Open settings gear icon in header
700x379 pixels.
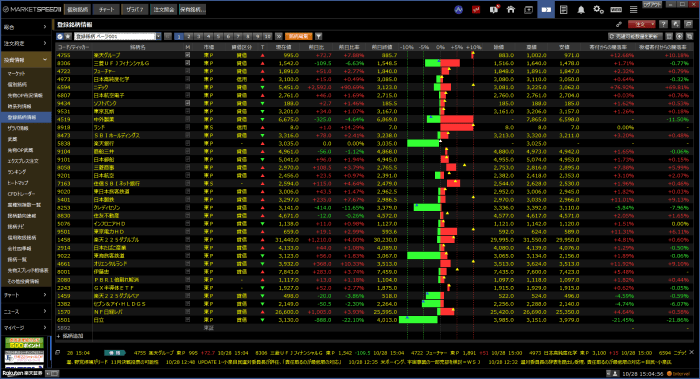(598, 9)
